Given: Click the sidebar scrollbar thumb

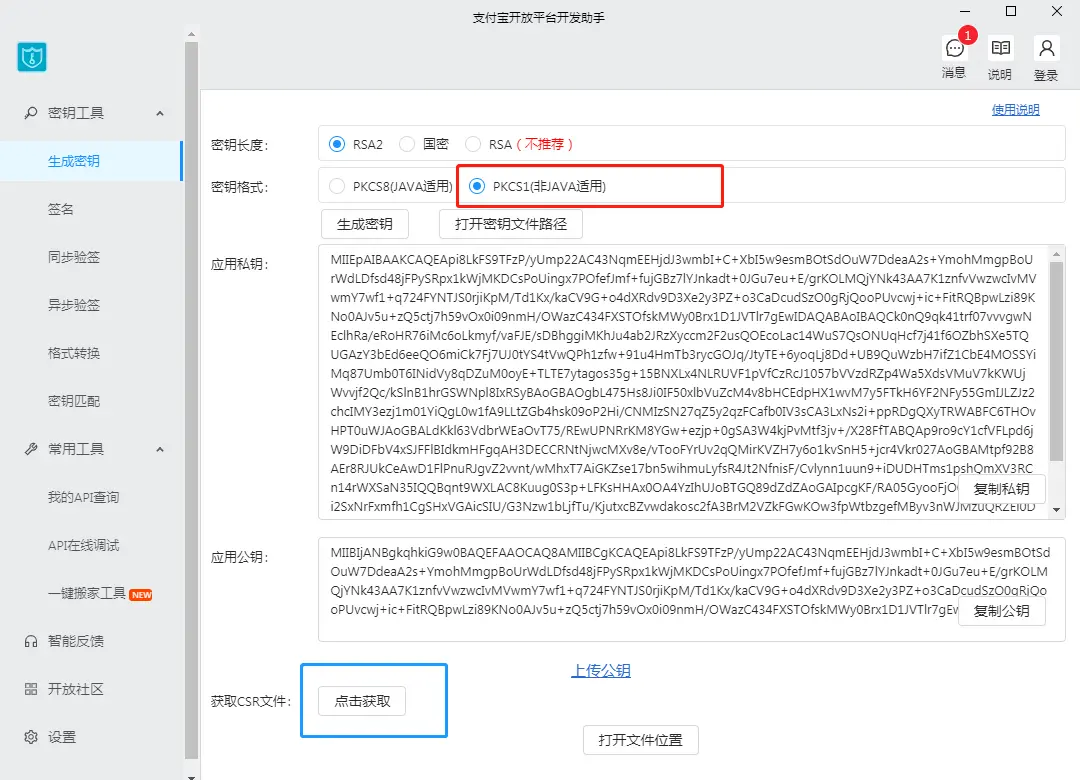Looking at the screenshot, I should [191, 401].
